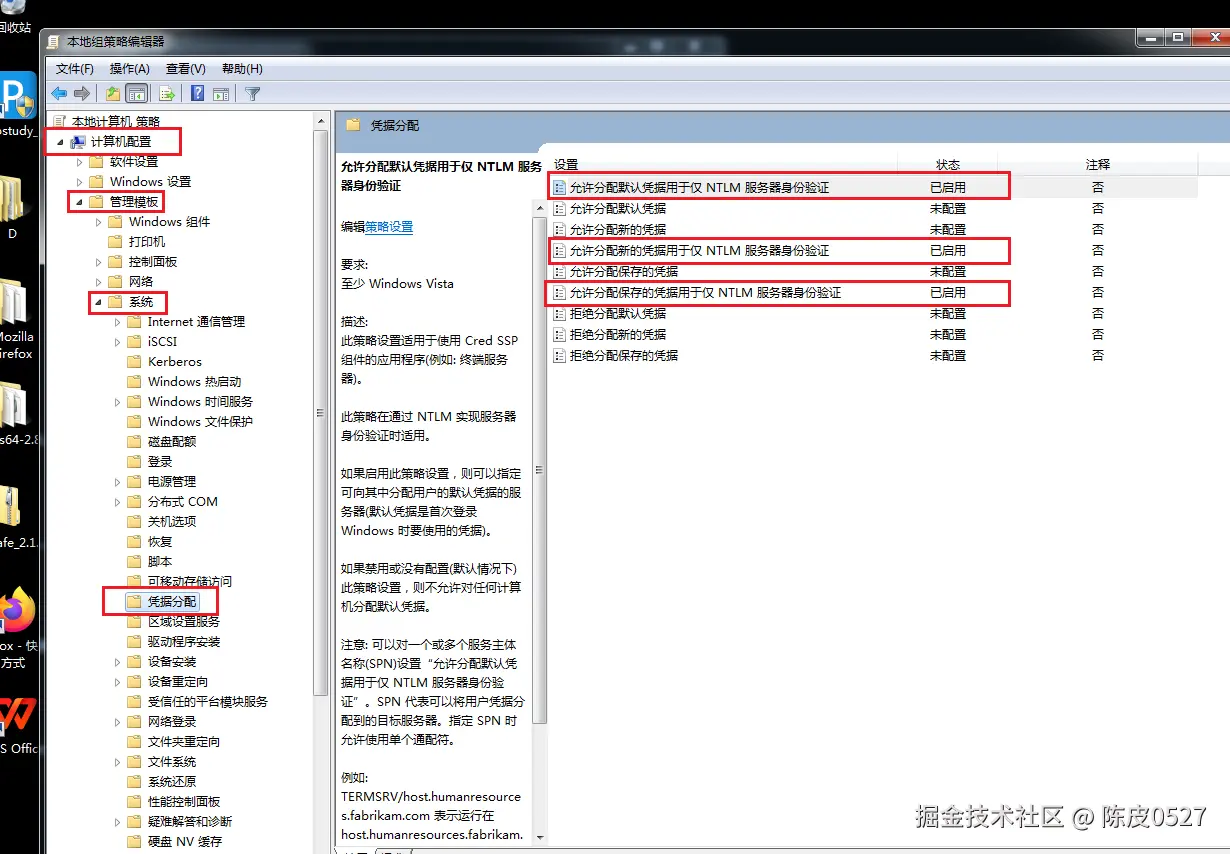
Task: Toggle the console tree show/hide icon
Action: 137,93
